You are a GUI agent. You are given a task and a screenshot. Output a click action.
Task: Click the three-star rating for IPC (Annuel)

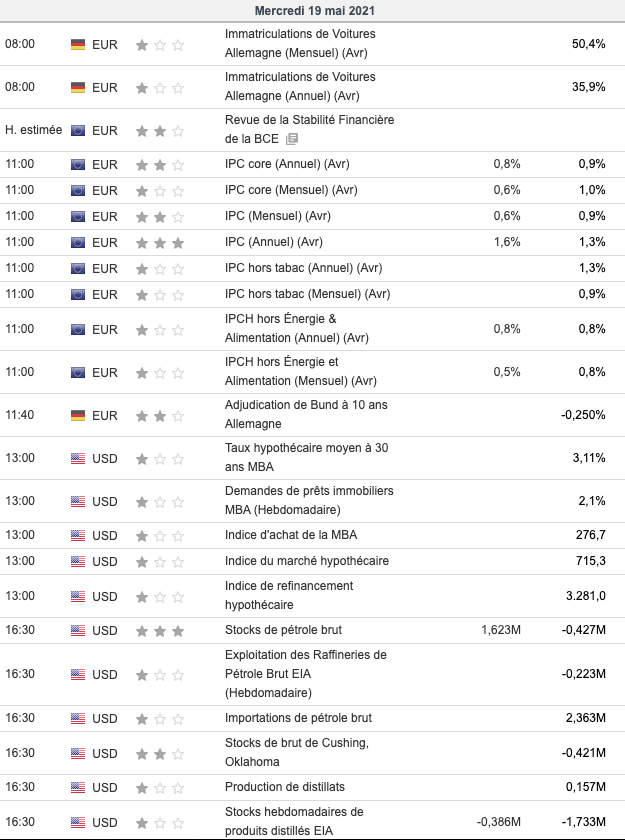160,242
